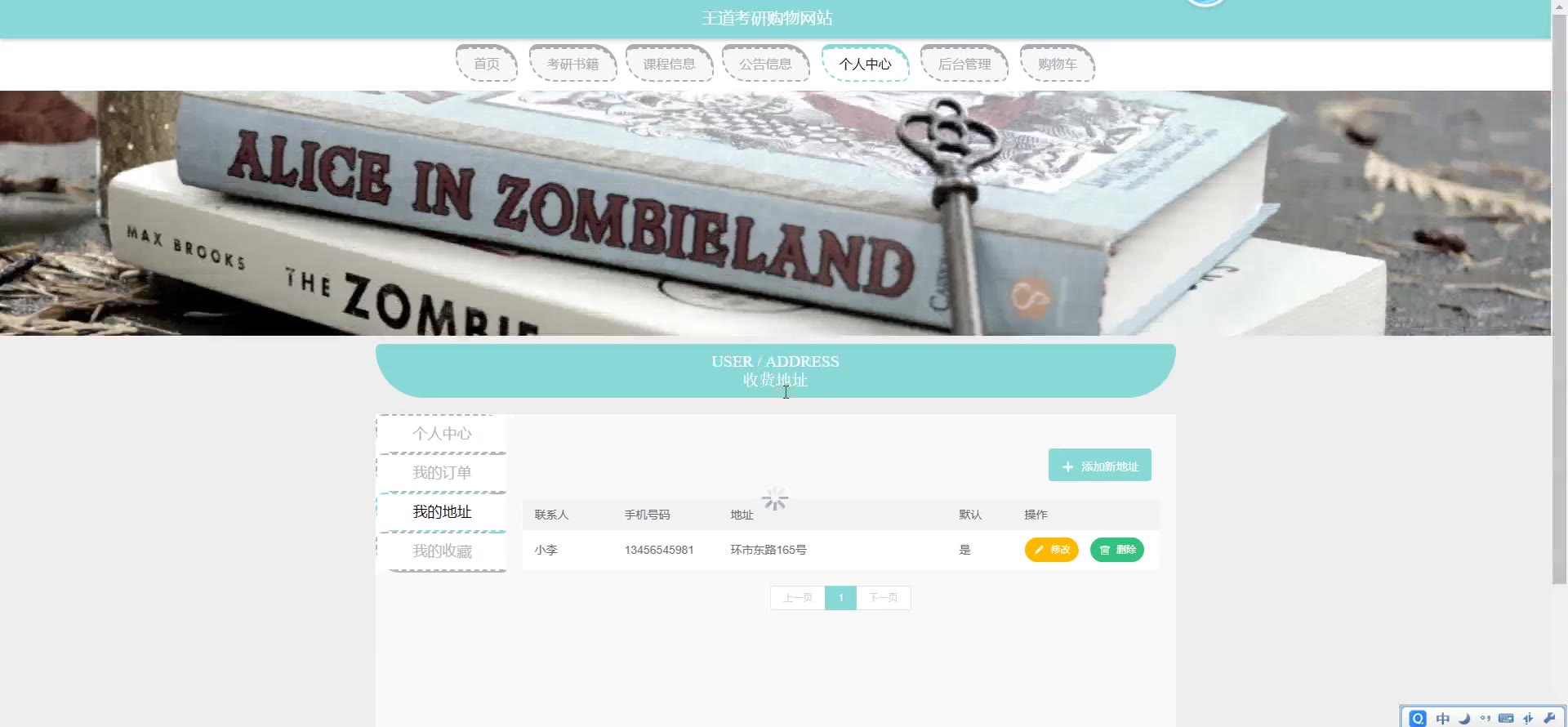Open the 课程信息 navigation item

[x=669, y=64]
